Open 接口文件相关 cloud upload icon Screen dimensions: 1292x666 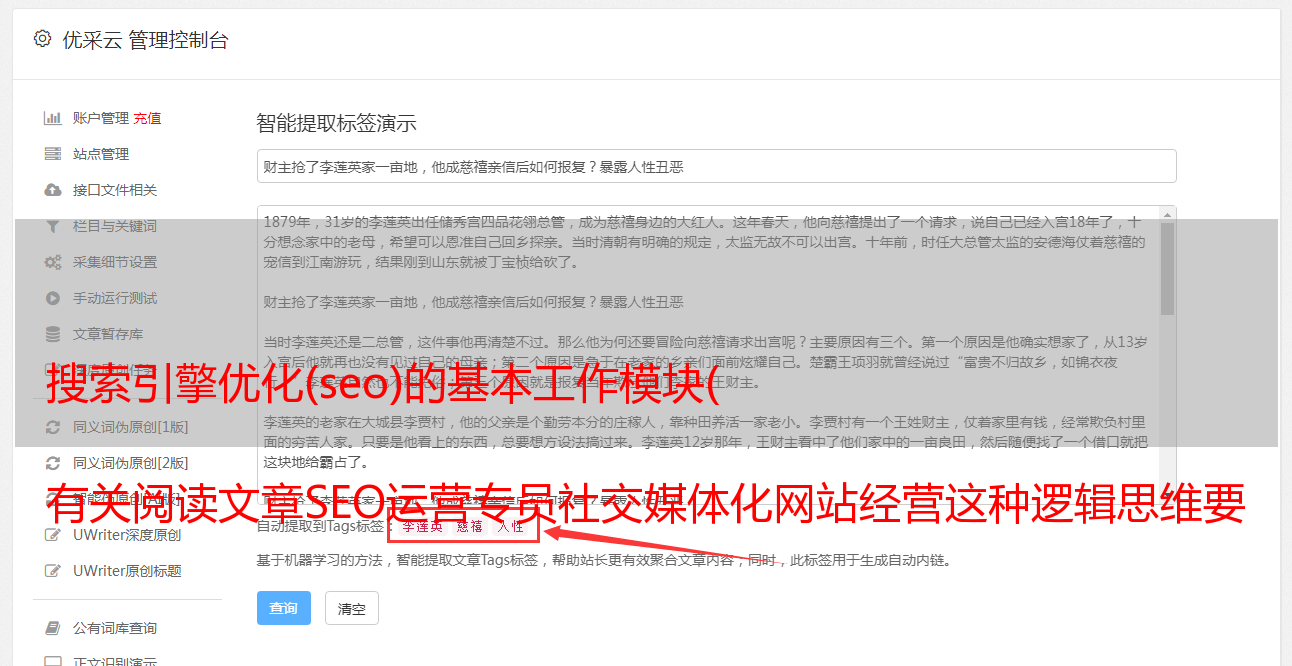point(53,190)
